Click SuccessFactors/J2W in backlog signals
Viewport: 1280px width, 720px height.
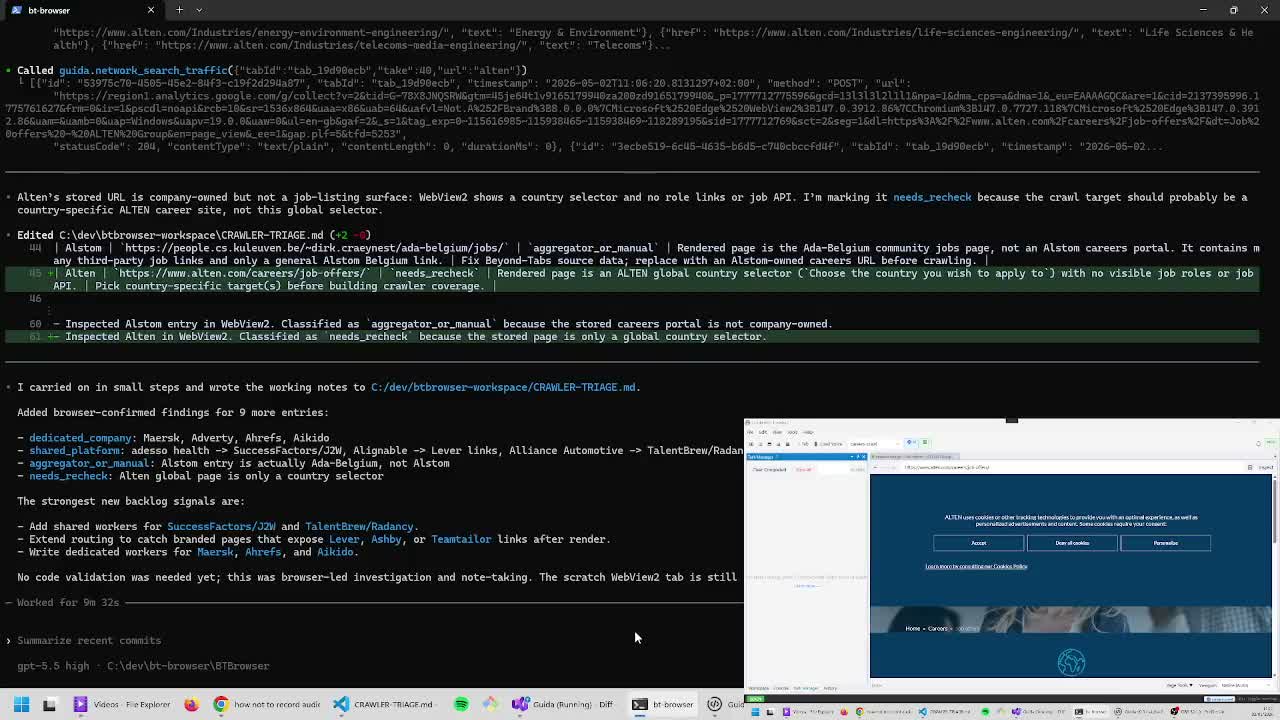[x=221, y=526]
